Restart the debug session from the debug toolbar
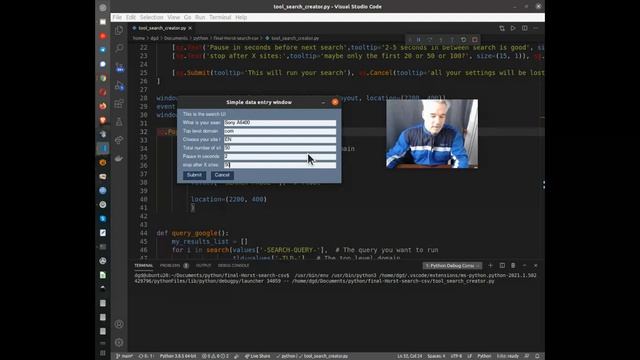Image resolution: width=640 pixels, height=360 pixels. point(463,40)
